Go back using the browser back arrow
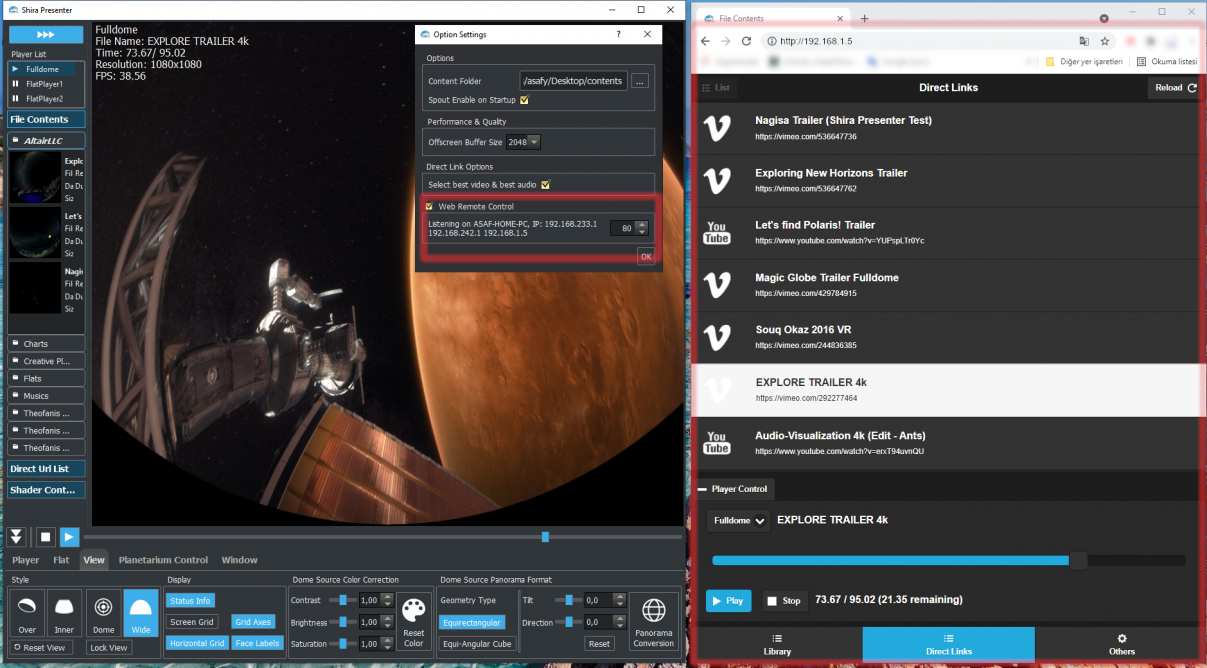The width and height of the screenshot is (1207, 668). tap(705, 41)
